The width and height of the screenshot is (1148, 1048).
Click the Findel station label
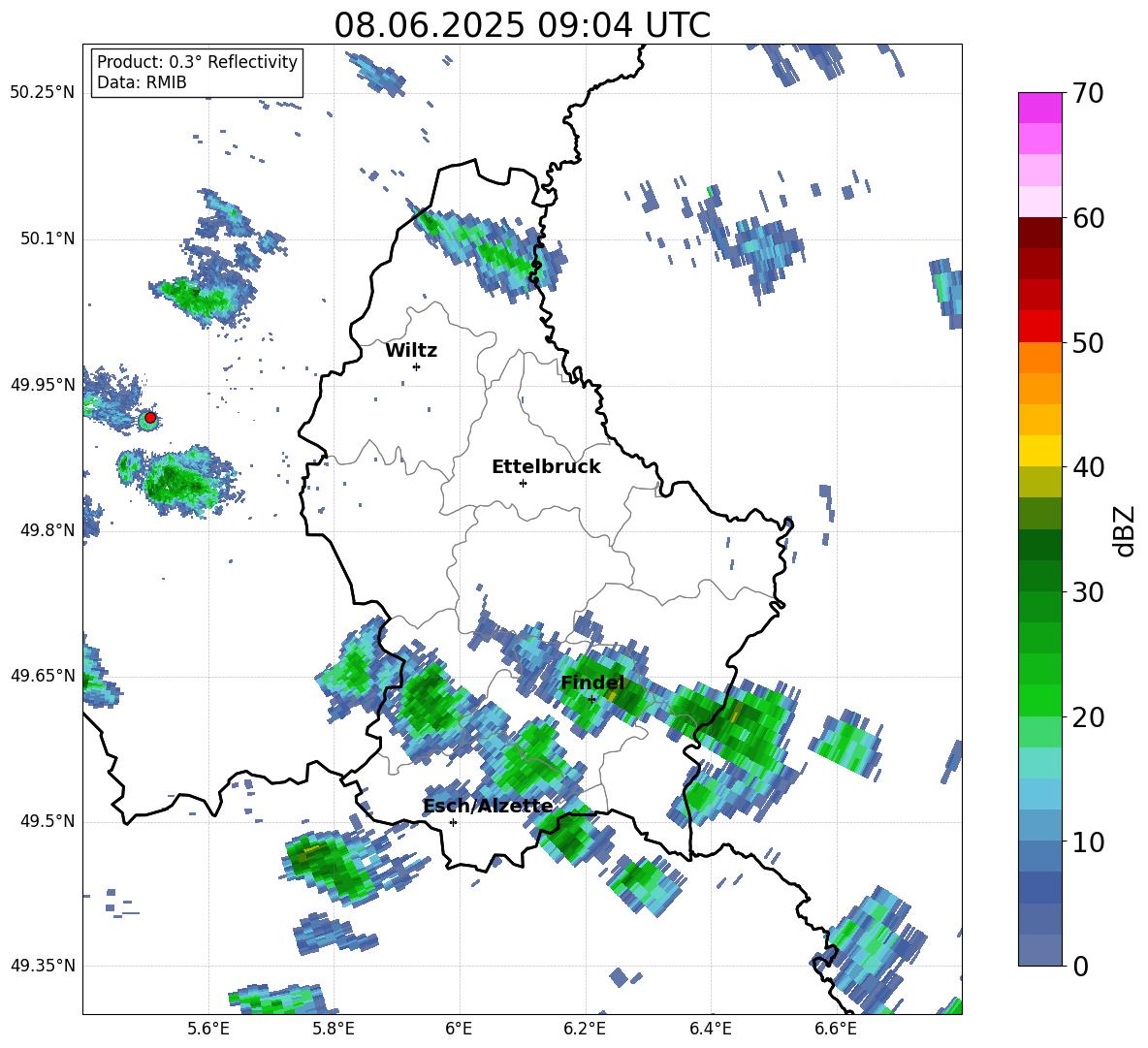(x=592, y=683)
